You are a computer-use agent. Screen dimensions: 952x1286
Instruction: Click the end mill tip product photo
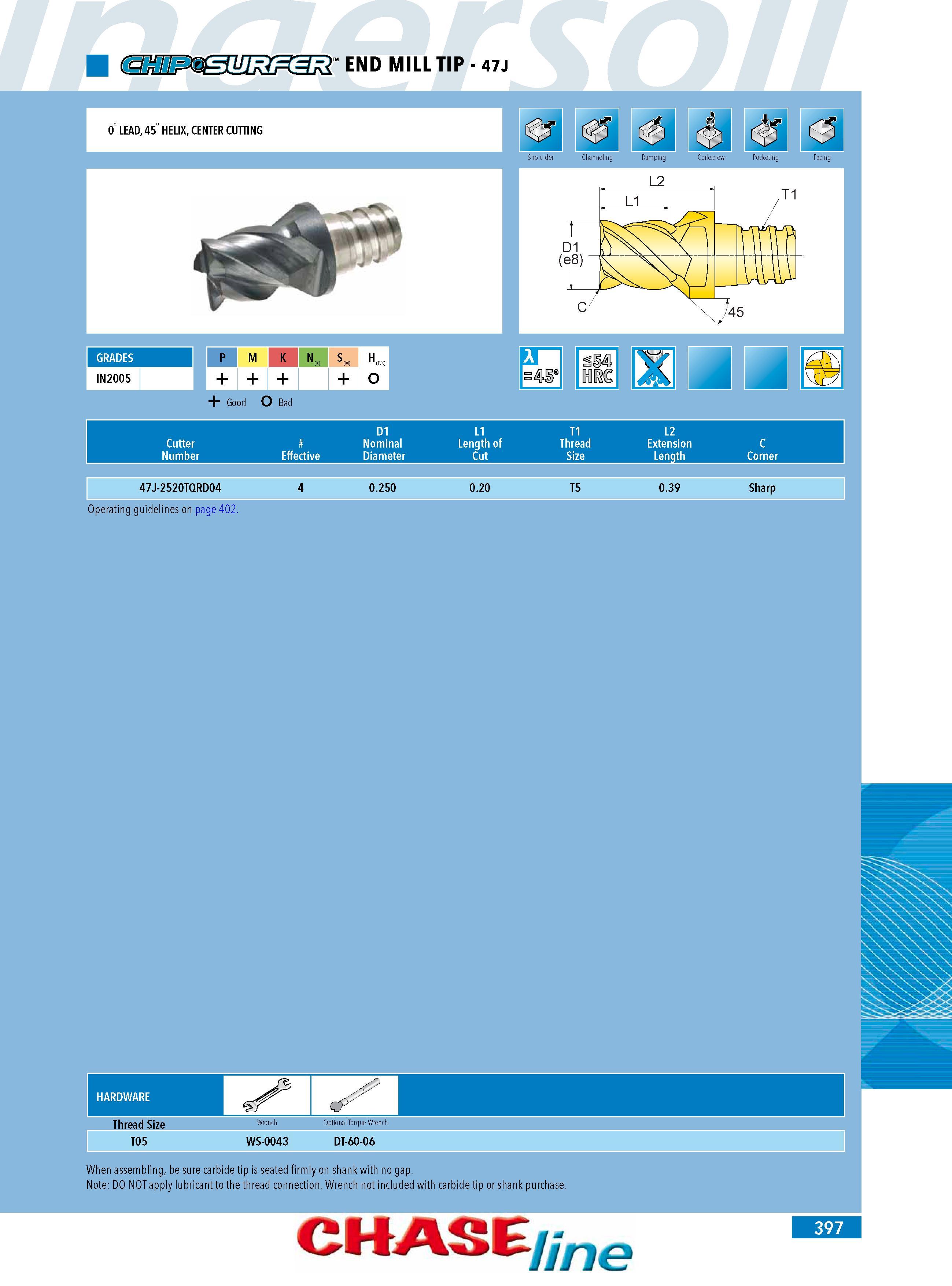pos(297,257)
